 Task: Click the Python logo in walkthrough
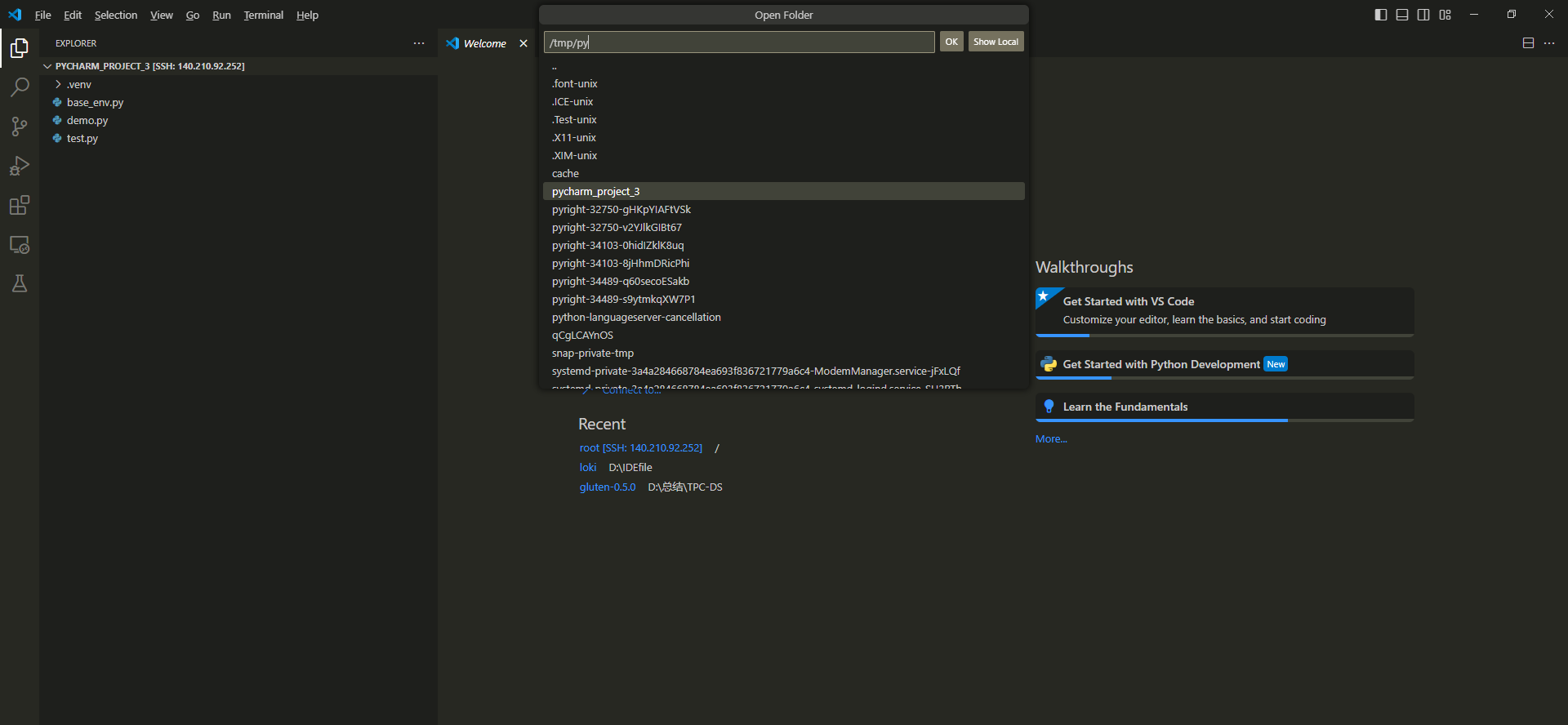pos(1049,364)
